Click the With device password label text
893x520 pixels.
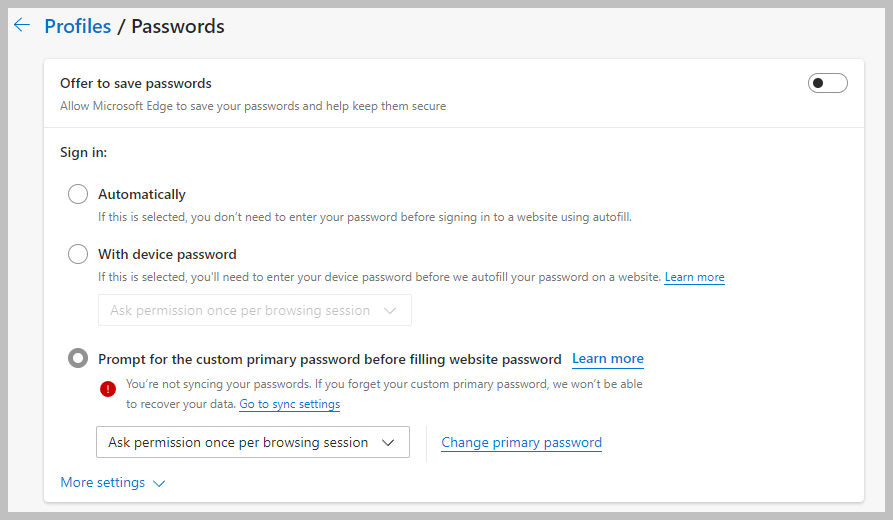(167, 254)
